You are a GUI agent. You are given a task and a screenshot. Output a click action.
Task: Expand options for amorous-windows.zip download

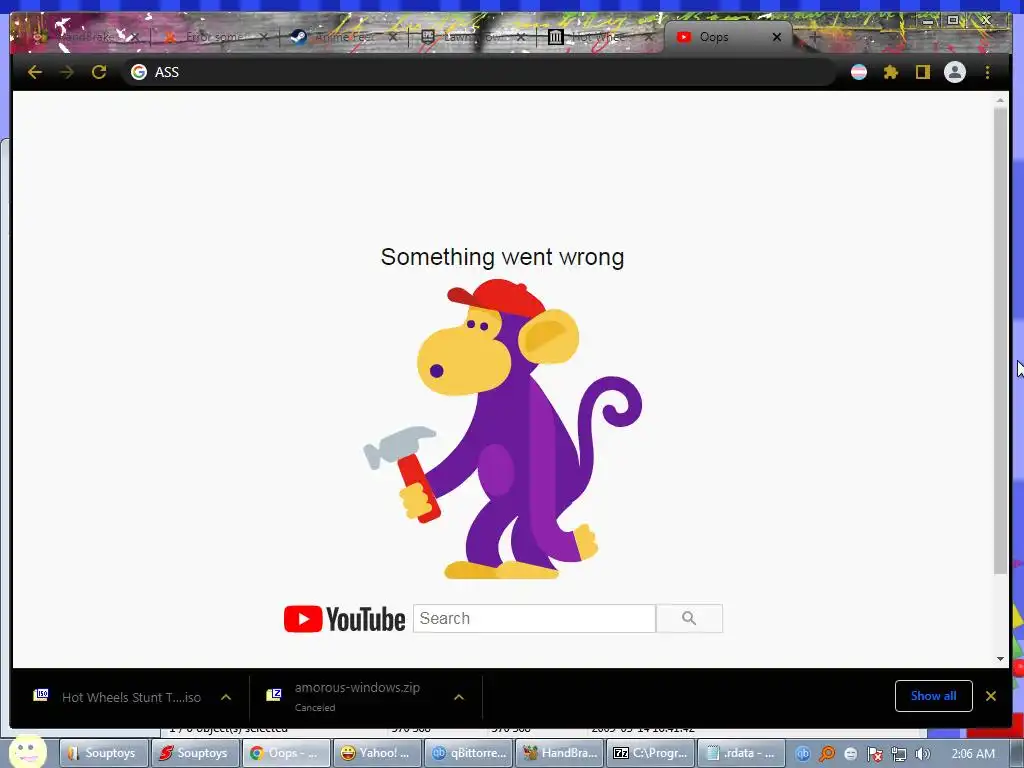(459, 697)
